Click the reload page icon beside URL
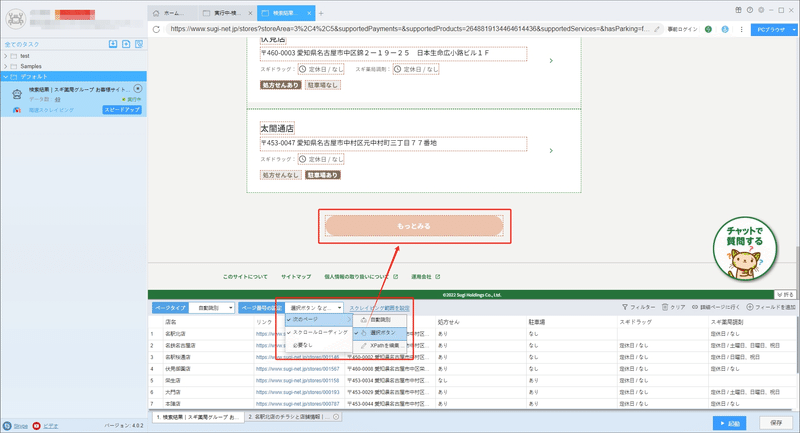The width and height of the screenshot is (800, 433). coord(156,30)
